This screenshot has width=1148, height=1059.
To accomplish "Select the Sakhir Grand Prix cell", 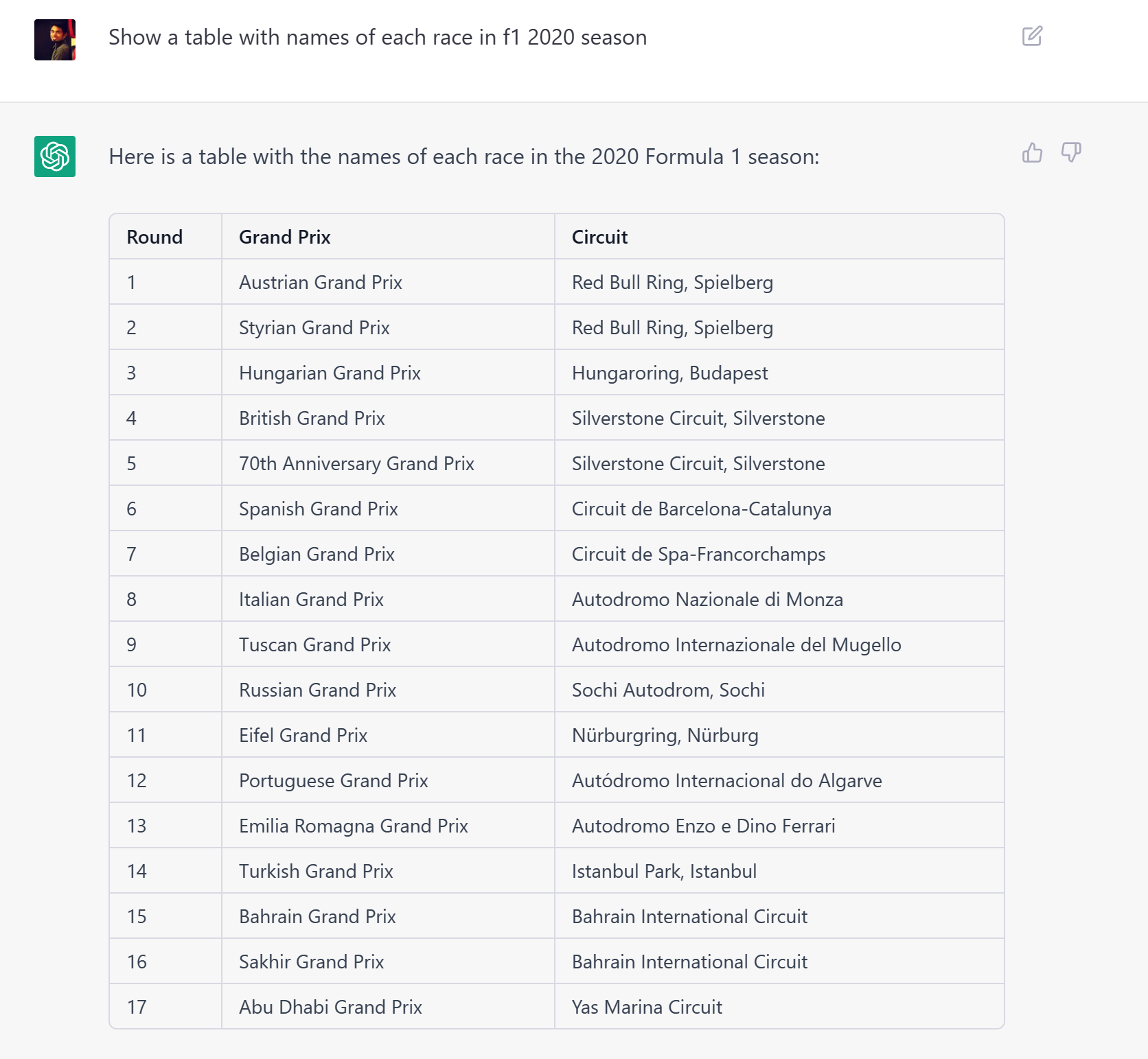I will coord(311,962).
